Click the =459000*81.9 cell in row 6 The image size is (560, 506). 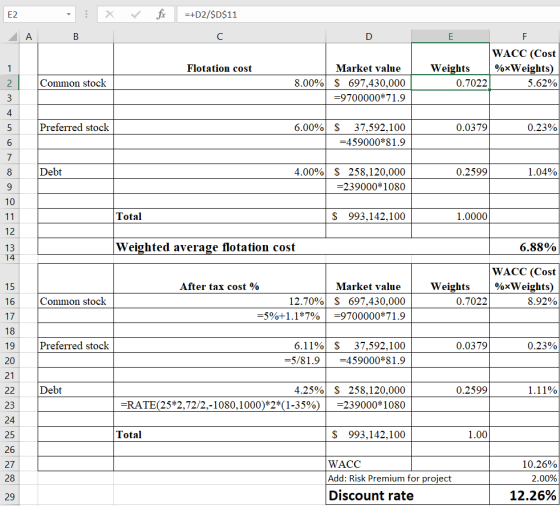[x=368, y=142]
